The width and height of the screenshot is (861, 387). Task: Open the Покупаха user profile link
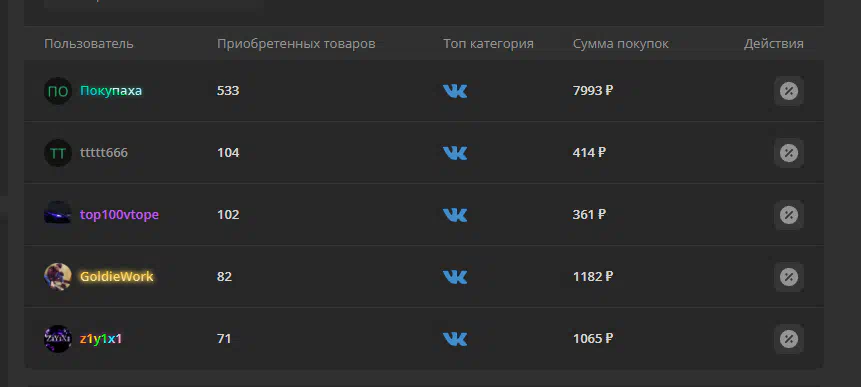[111, 91]
